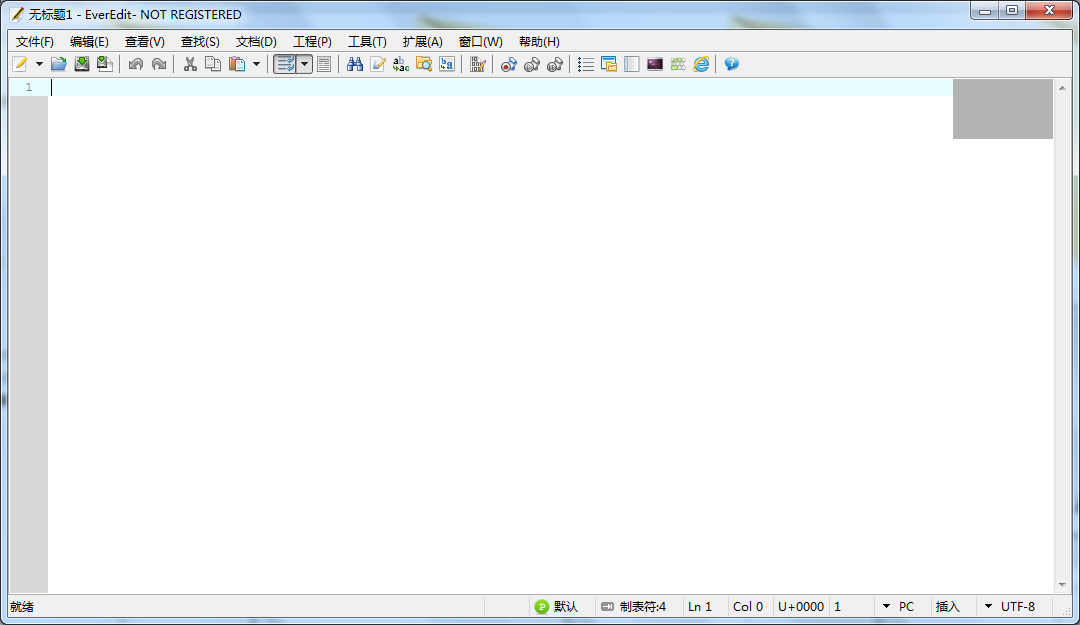The image size is (1080, 625).
Task: Click line number 1 in the gutter
Action: point(29,87)
